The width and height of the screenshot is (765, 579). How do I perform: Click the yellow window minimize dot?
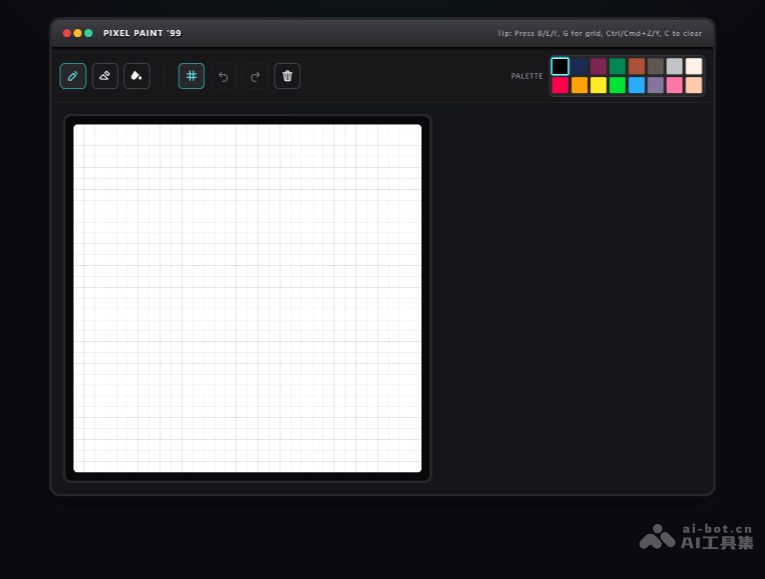[x=77, y=33]
